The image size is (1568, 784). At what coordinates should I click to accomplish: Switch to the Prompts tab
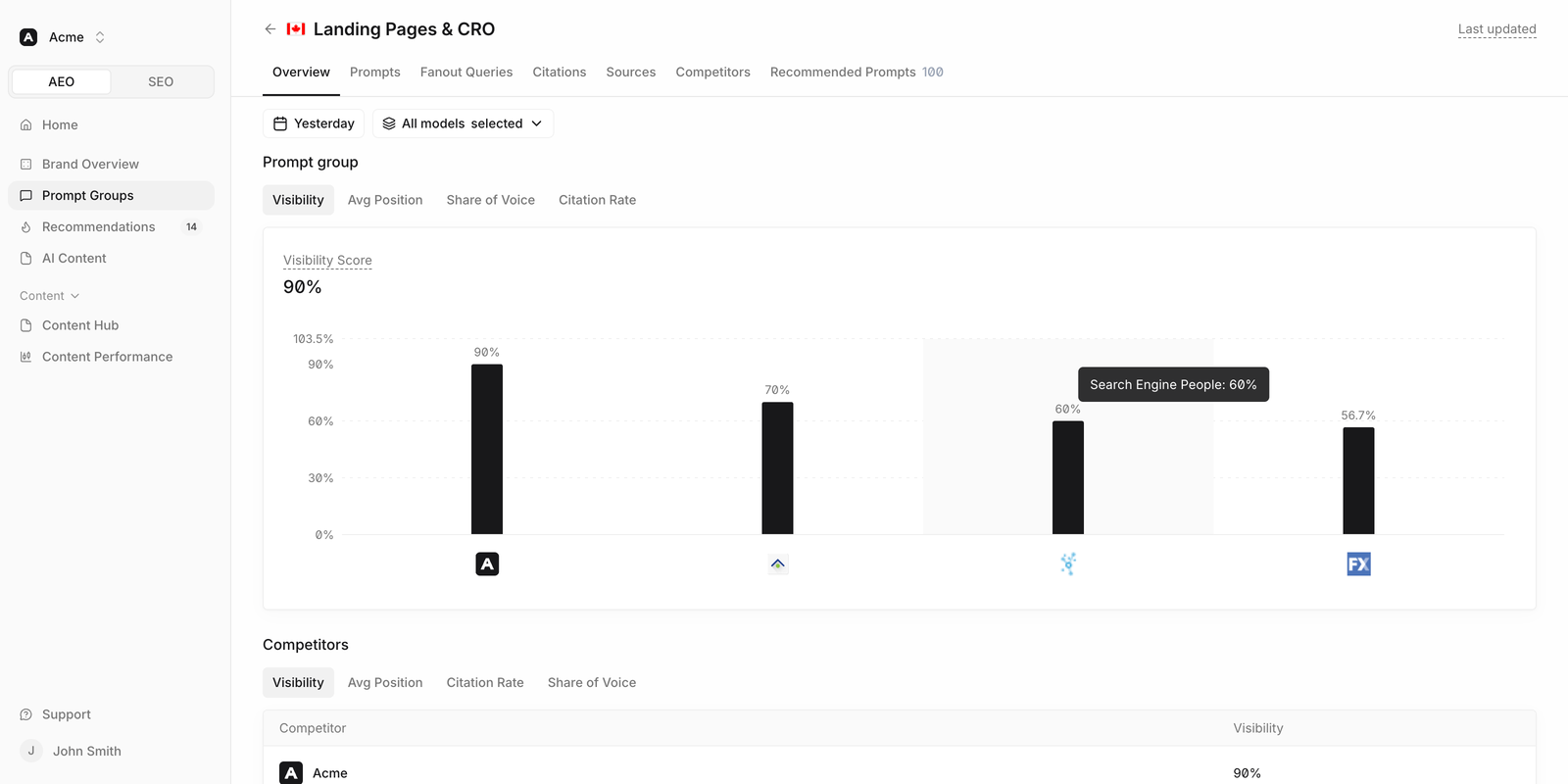coord(375,73)
